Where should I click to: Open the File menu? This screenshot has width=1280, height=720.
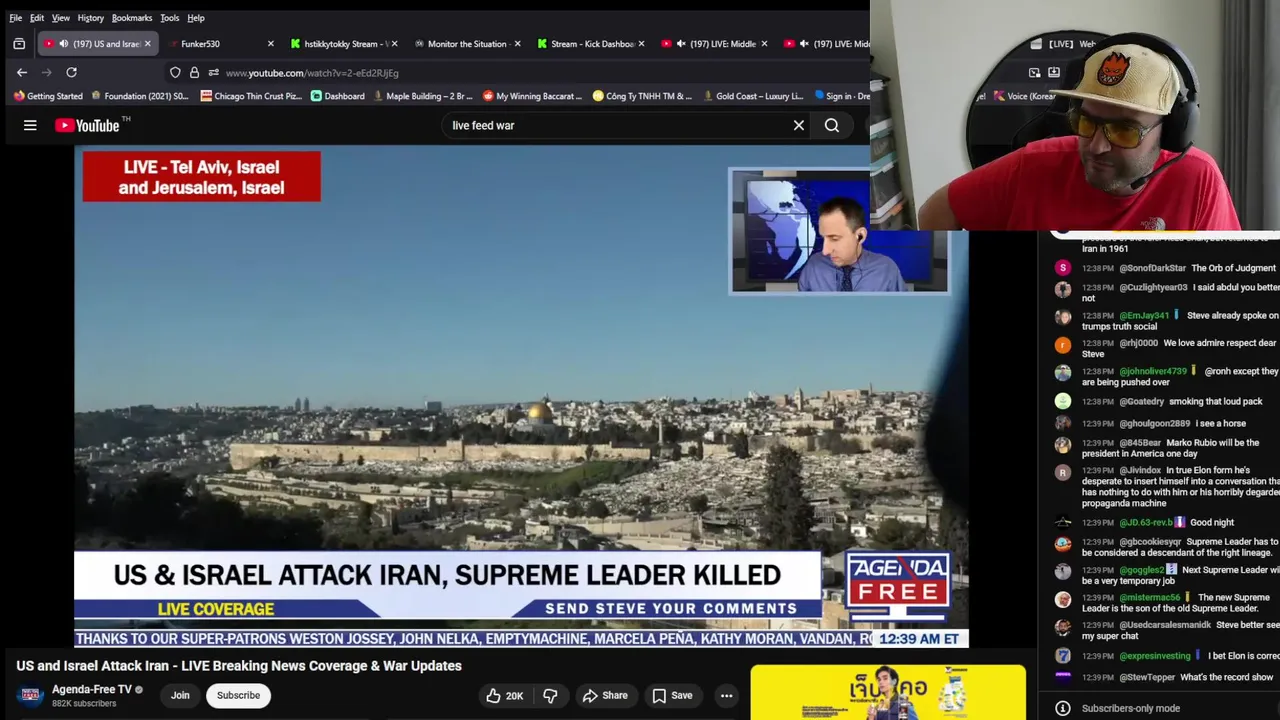coord(15,18)
